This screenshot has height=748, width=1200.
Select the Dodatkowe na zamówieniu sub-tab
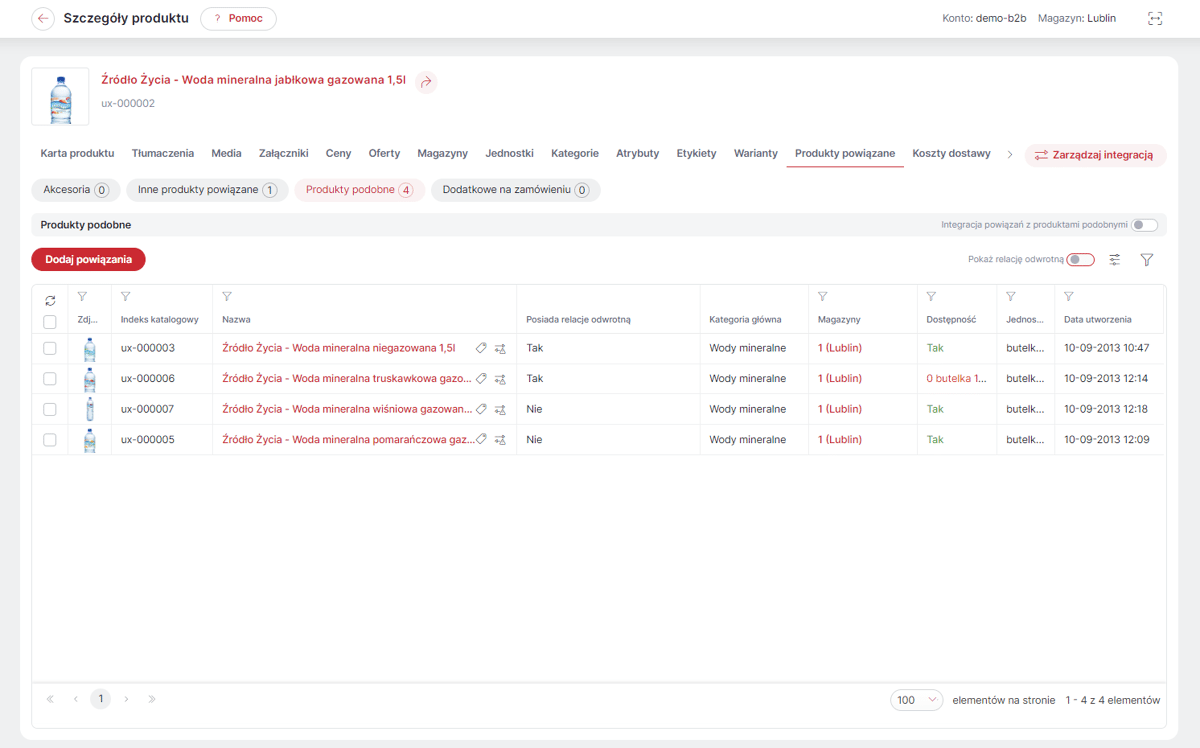coord(515,190)
